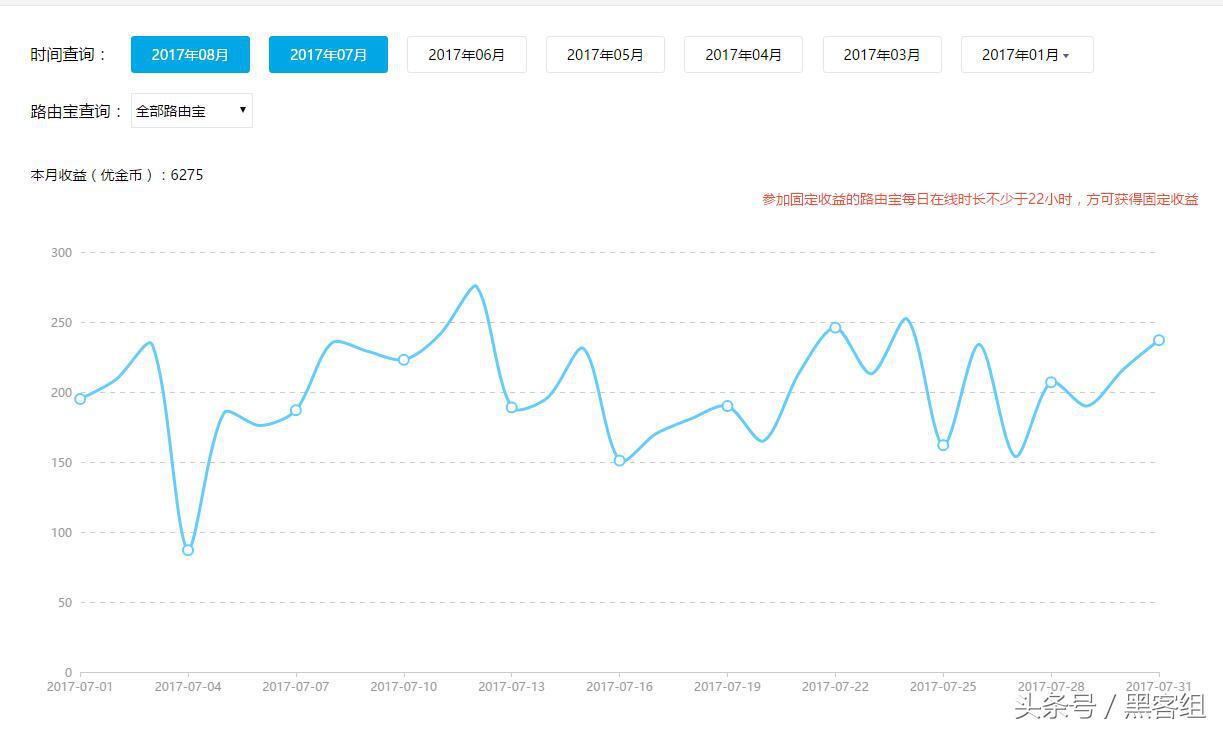
Task: Click the 2017-07-16 axis date label
Action: tap(619, 687)
